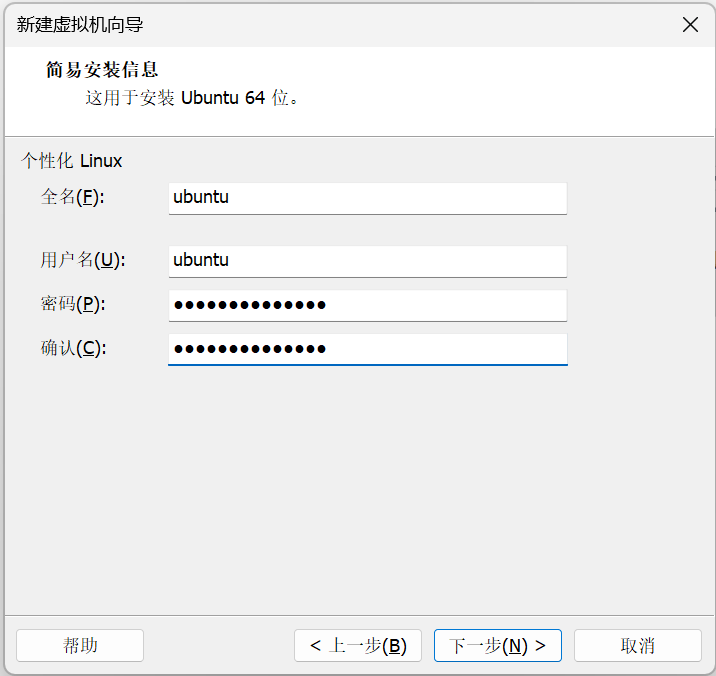Viewport: 716px width, 676px height.
Task: Close the New Virtual Machine Wizard dialog
Action: click(x=690, y=25)
